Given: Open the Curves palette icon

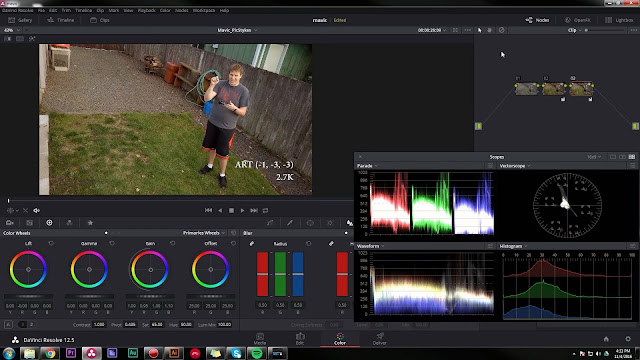Looking at the screenshot, I should [270, 223].
